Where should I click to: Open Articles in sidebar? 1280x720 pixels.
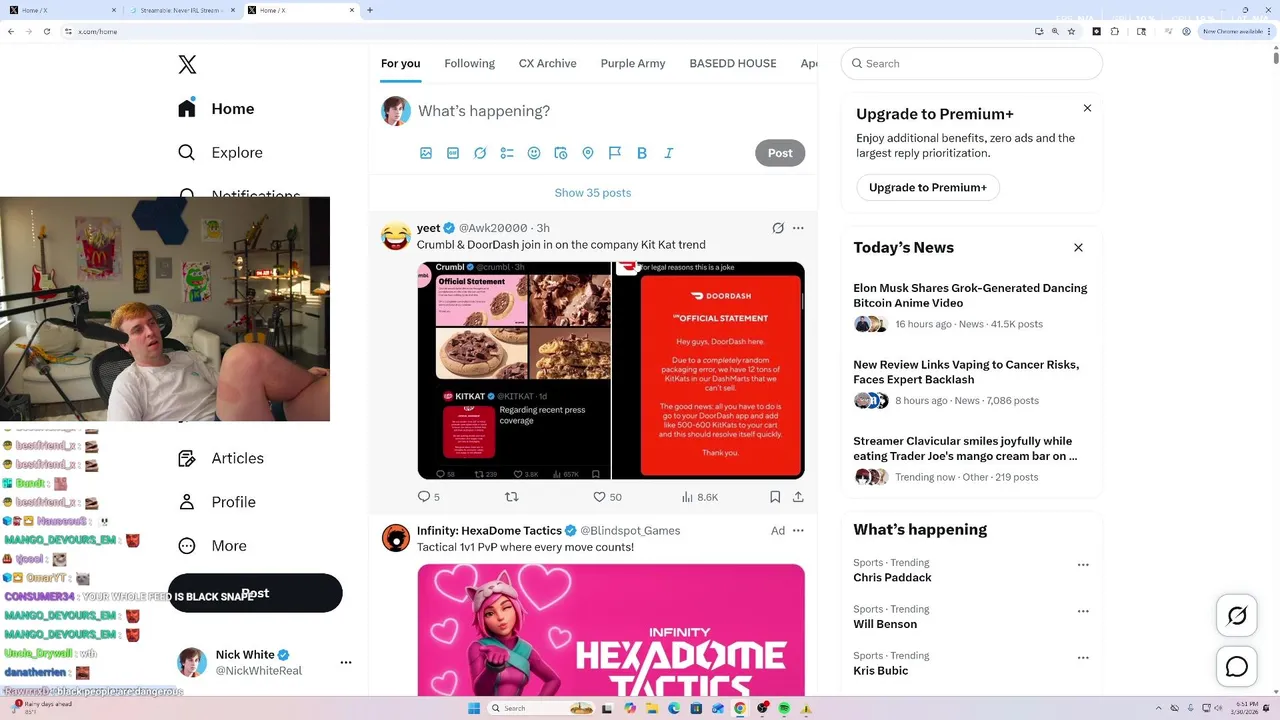tap(221, 458)
